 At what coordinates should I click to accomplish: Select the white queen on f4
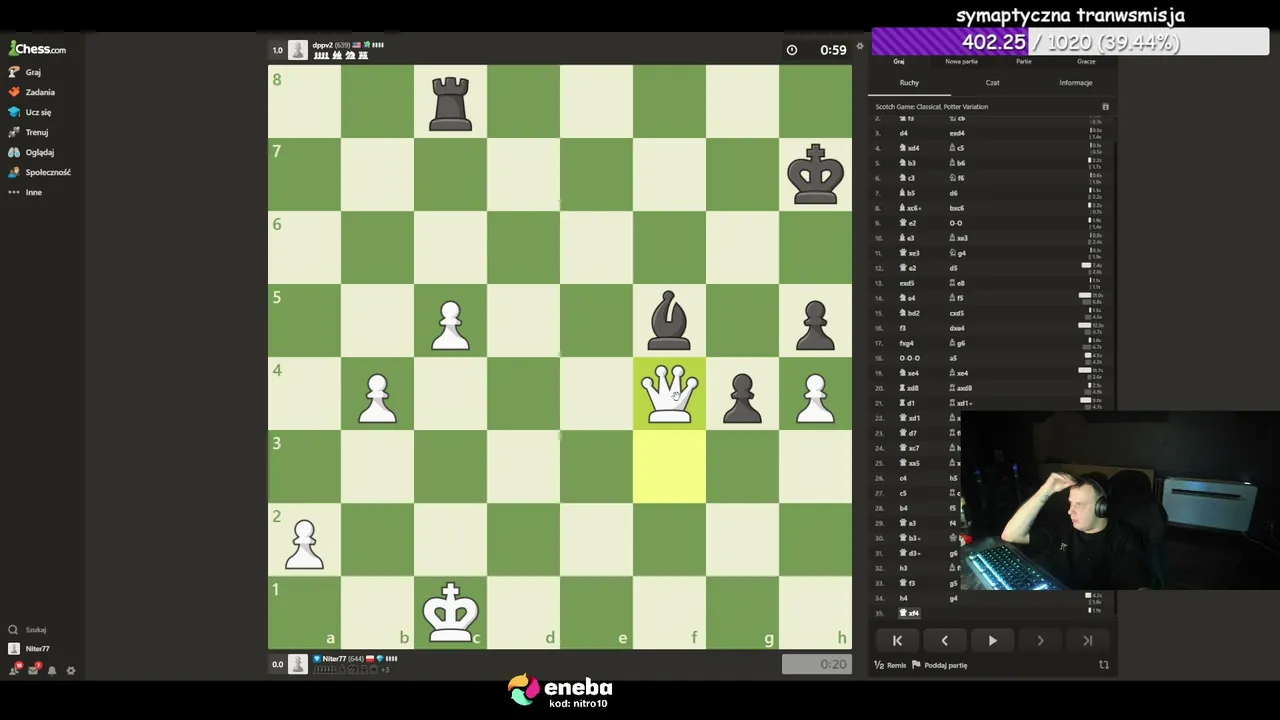tap(669, 394)
